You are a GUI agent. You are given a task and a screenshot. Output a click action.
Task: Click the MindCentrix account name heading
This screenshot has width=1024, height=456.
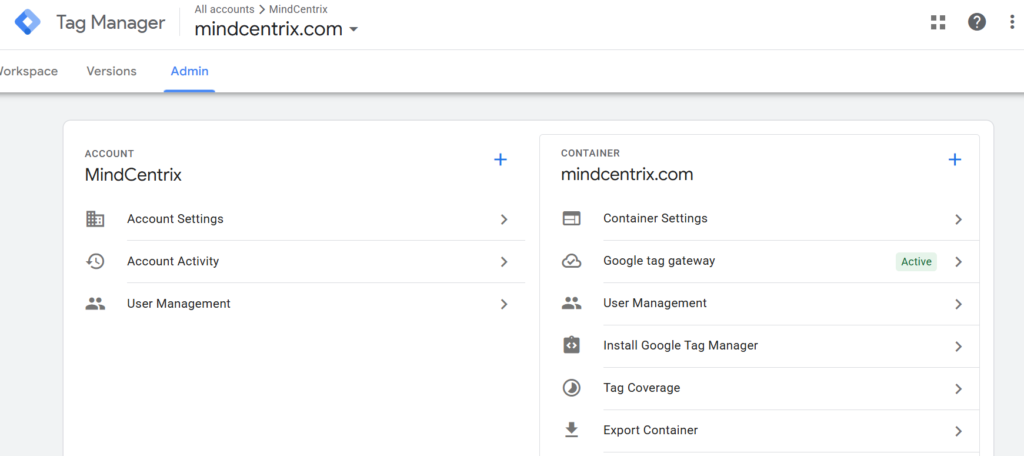(133, 175)
